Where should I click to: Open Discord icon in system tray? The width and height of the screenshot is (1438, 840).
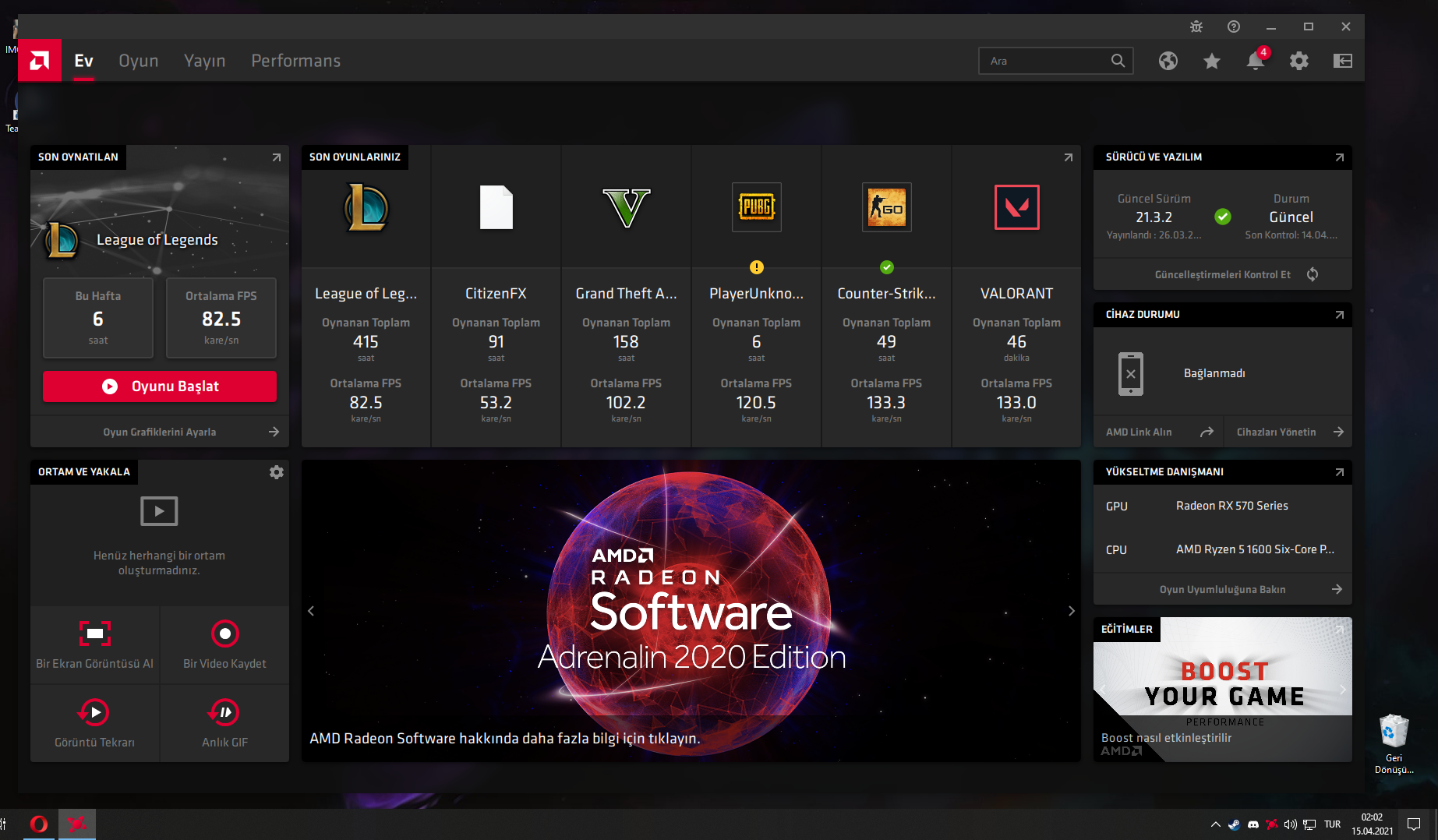[x=1253, y=824]
